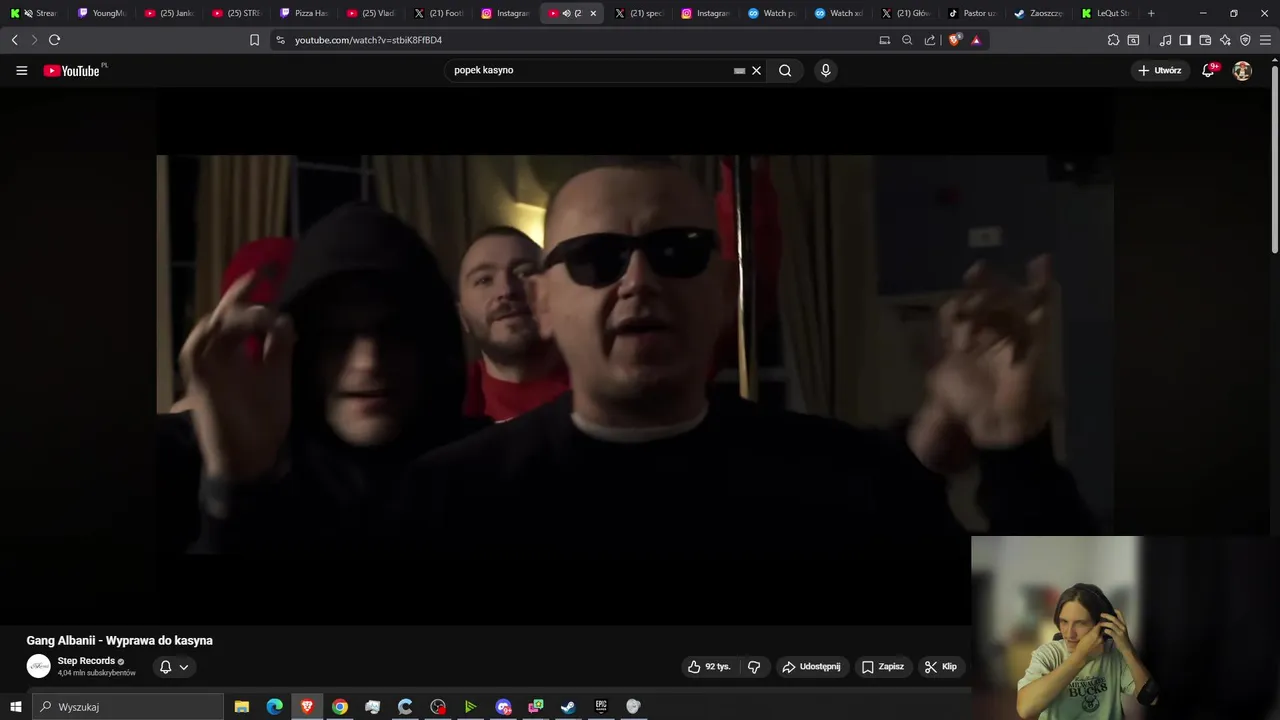The width and height of the screenshot is (1280, 720).
Task: Open Brave Wallet icon
Action: (1205, 40)
